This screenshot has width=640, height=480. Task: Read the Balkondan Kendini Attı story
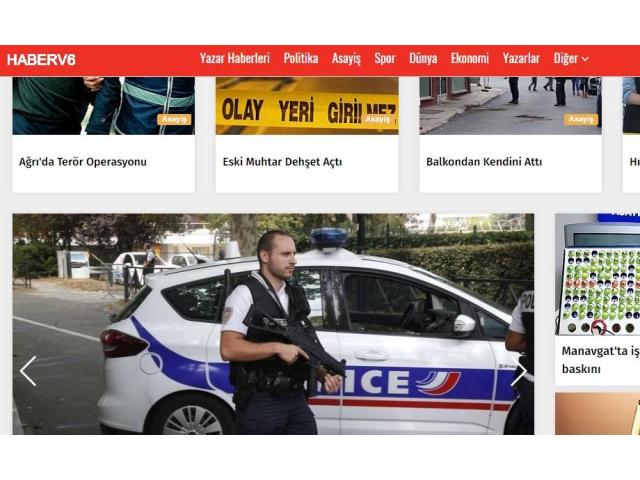[484, 162]
